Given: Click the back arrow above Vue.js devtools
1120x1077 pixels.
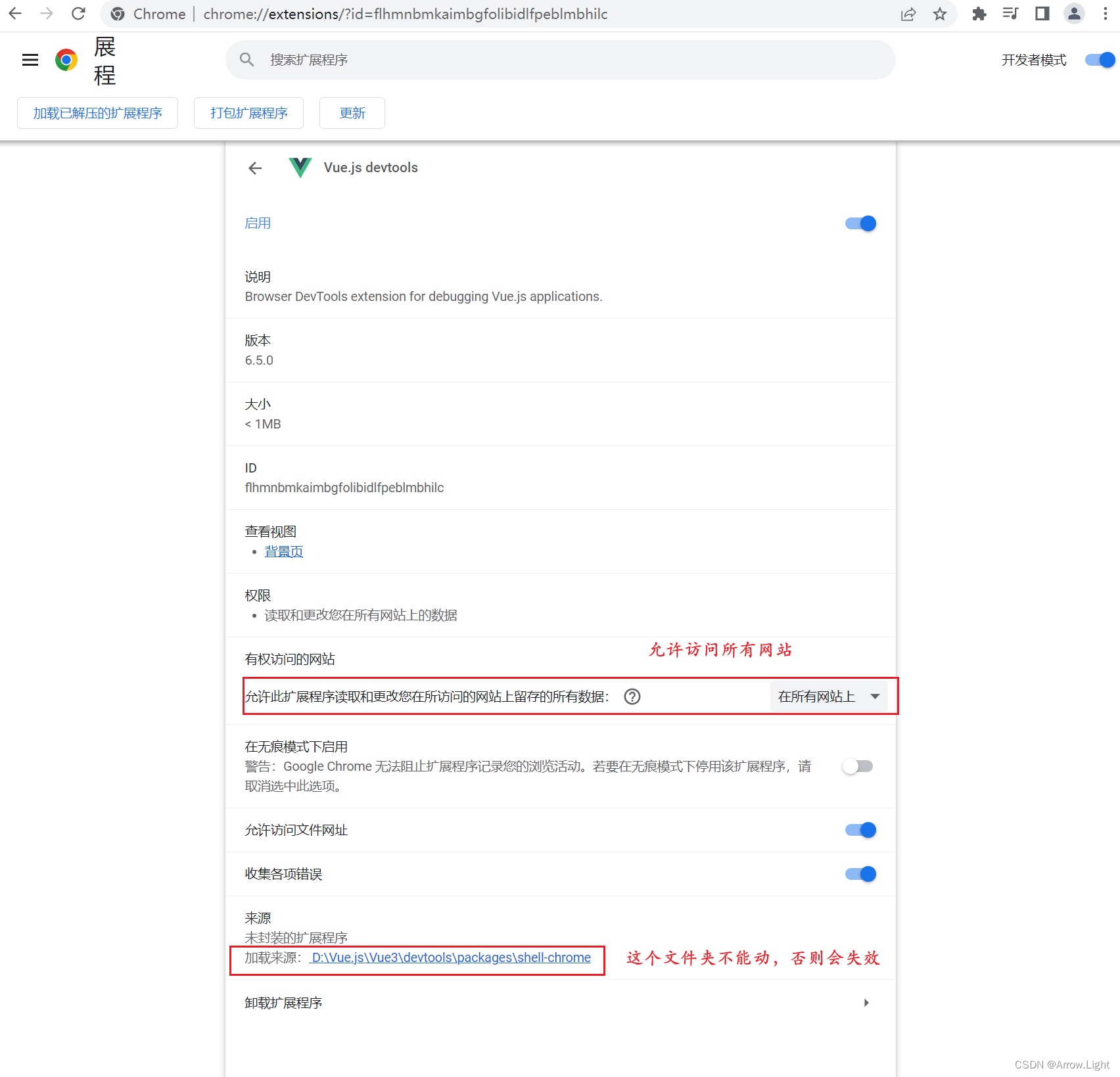Looking at the screenshot, I should click(255, 168).
